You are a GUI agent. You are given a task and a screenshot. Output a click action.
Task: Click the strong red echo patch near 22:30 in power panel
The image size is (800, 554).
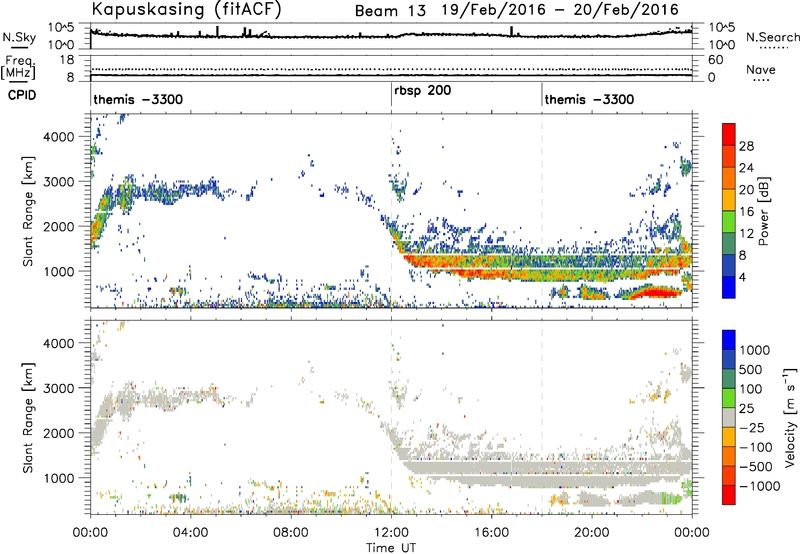click(x=656, y=292)
